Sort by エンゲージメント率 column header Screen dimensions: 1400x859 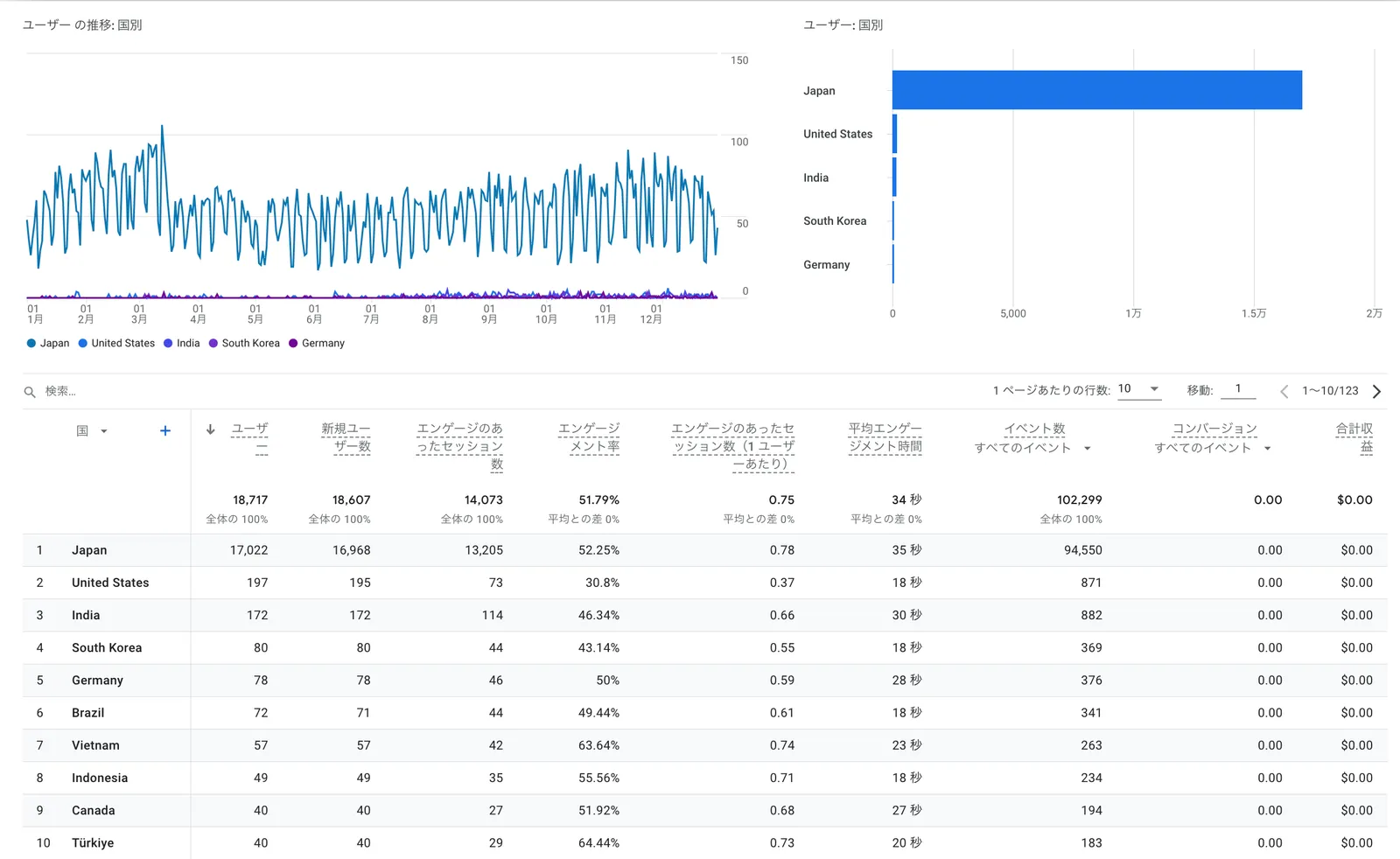pyautogui.click(x=589, y=437)
